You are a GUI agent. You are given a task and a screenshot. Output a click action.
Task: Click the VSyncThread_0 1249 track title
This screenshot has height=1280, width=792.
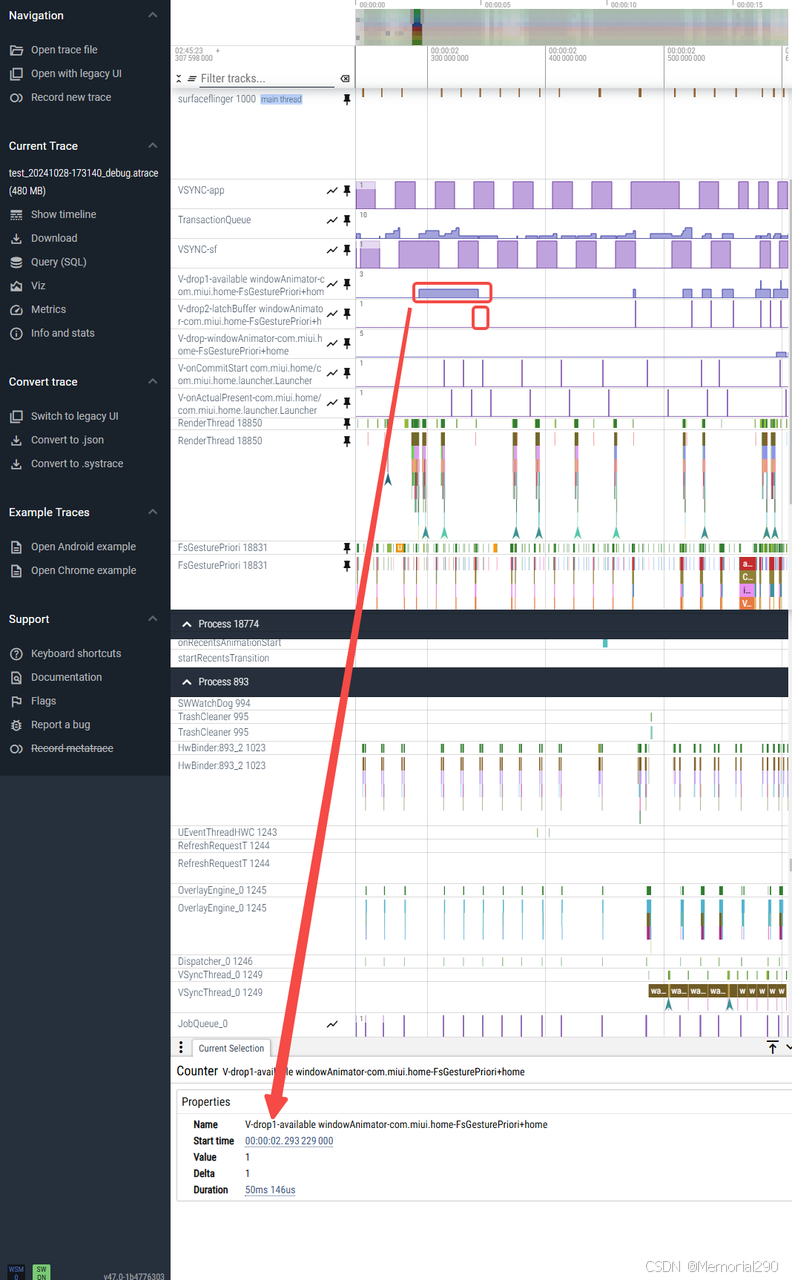coord(220,993)
